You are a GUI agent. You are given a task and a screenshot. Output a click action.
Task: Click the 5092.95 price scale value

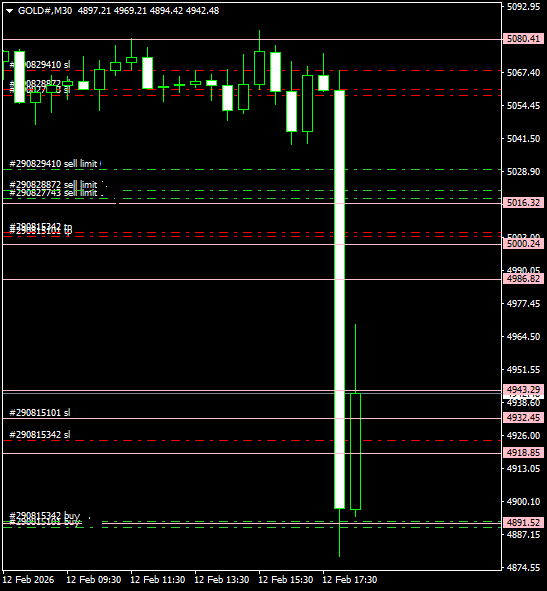[523, 6]
